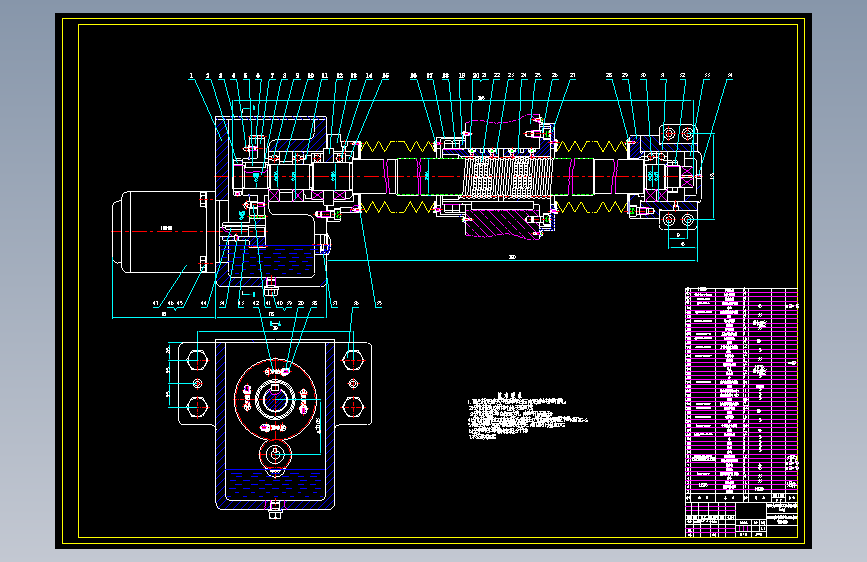Image resolution: width=867 pixels, height=562 pixels.
Task: Click the small middle-right flange hole in end view
Action: (353, 383)
